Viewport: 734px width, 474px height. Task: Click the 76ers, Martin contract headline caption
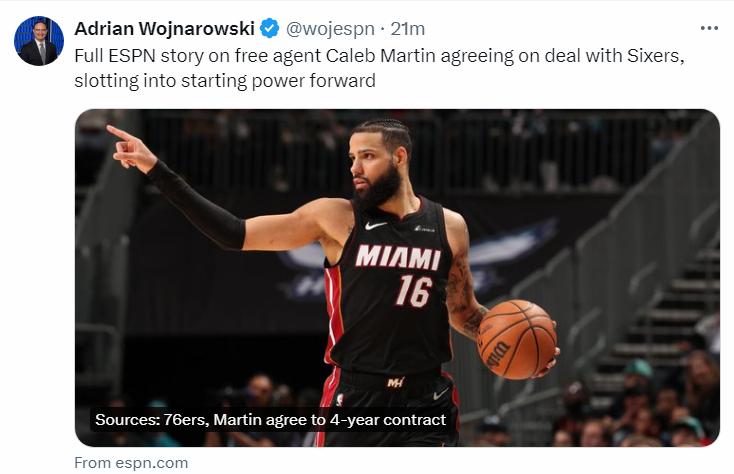point(270,420)
